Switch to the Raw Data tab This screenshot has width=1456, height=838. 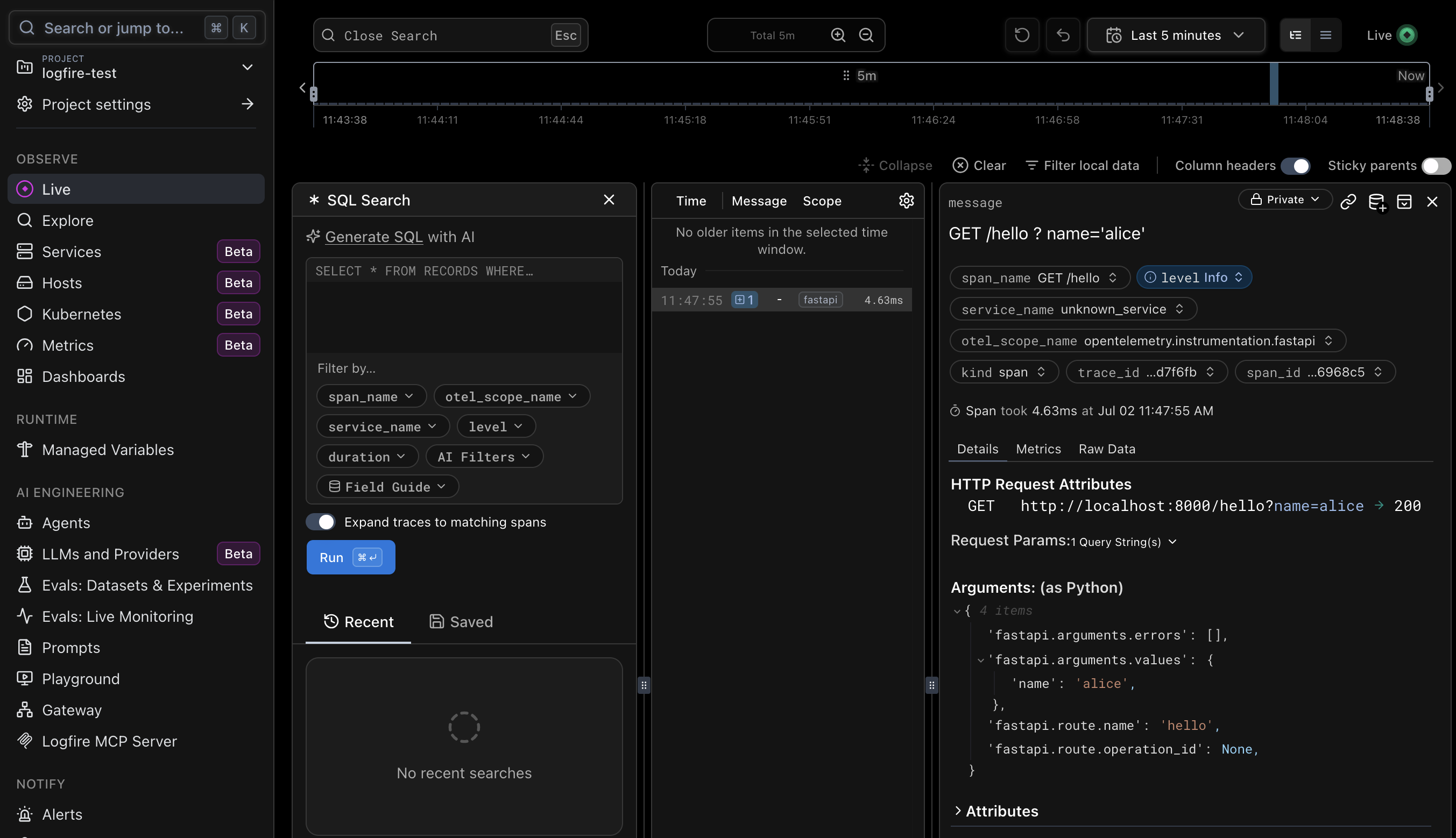pos(1107,449)
